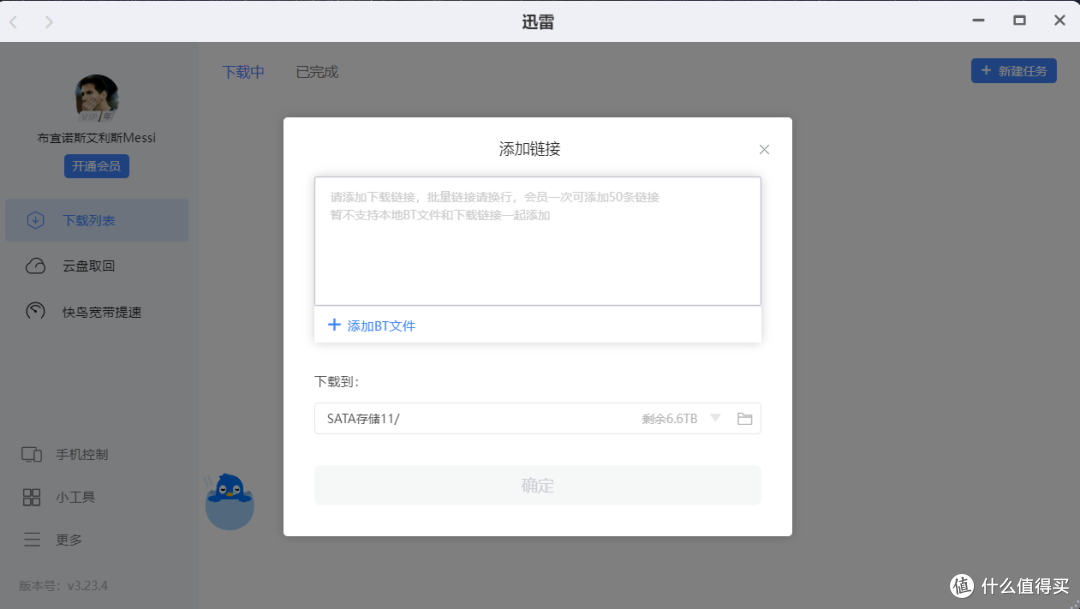
Task: Click the download list arrow icon
Action: pos(35,220)
